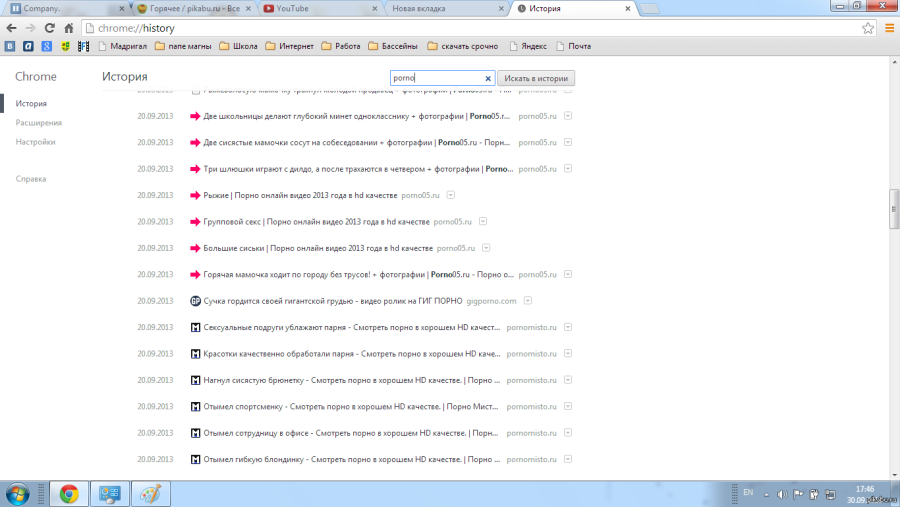Open Настройки in the left sidebar

(35, 142)
